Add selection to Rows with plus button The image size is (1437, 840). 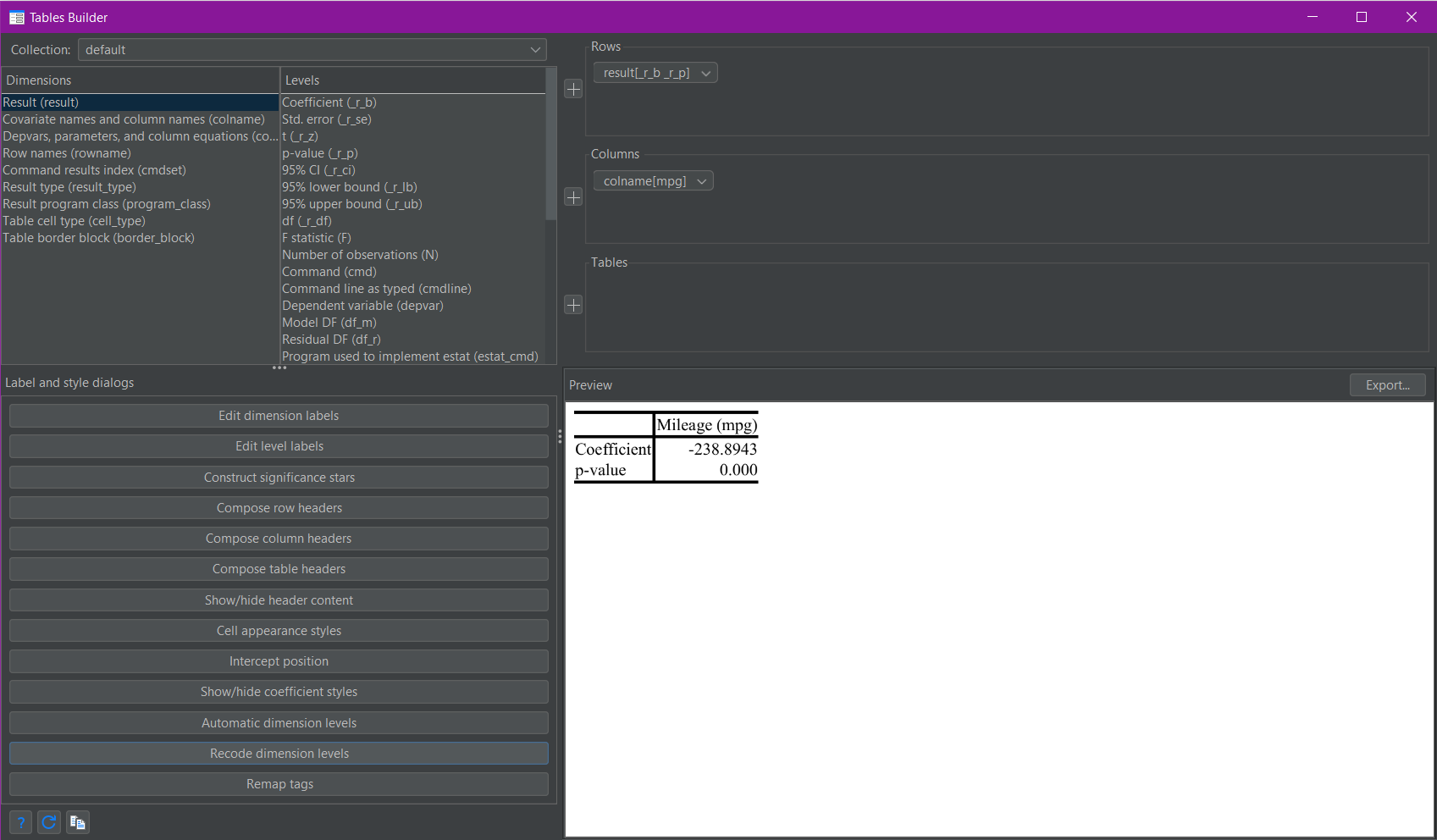573,90
